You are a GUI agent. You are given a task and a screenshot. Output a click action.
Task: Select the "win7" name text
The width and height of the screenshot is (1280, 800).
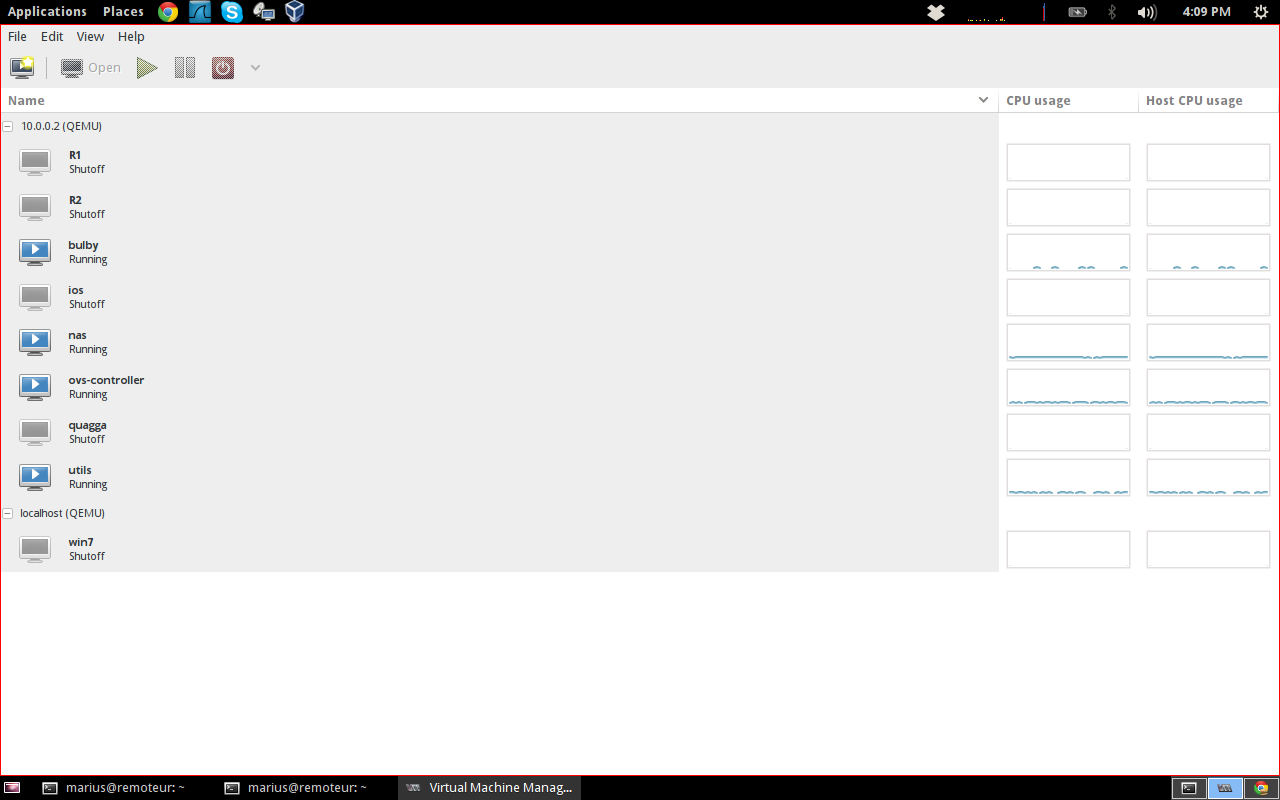point(81,542)
